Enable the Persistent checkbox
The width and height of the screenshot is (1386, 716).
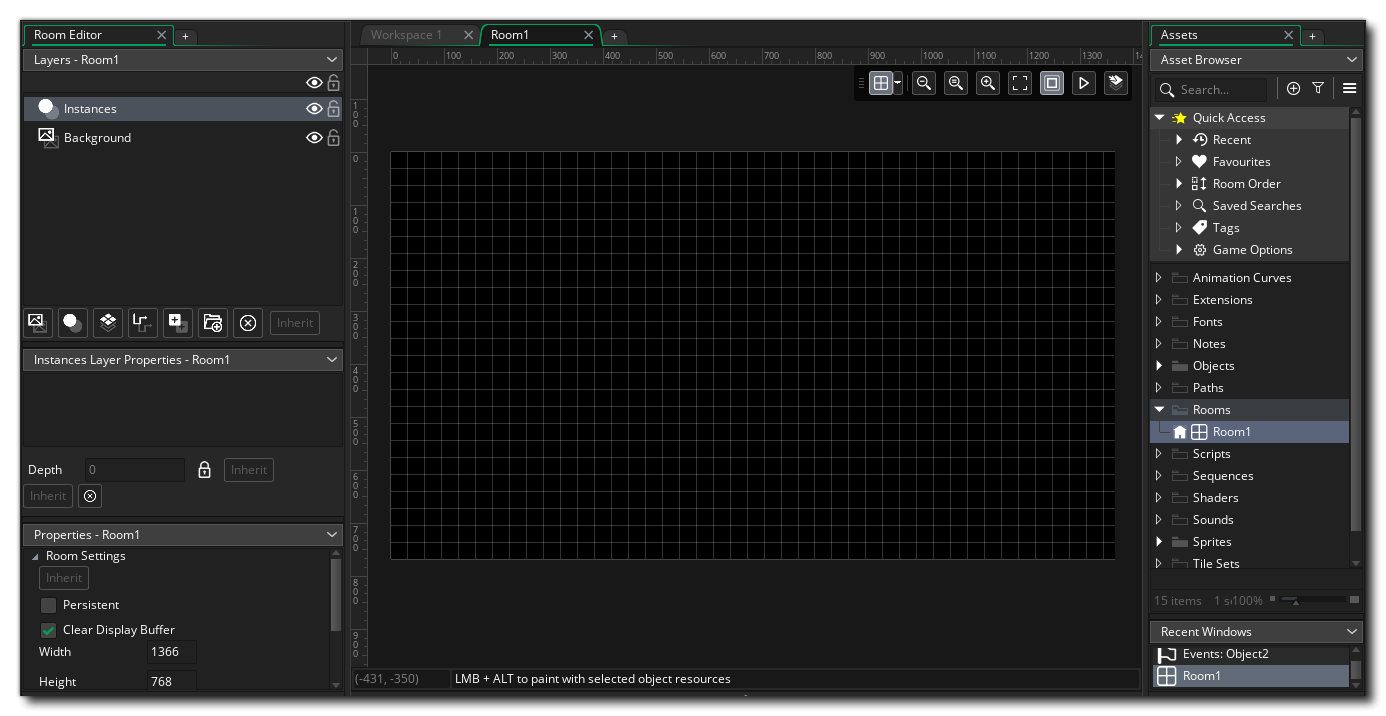click(48, 605)
